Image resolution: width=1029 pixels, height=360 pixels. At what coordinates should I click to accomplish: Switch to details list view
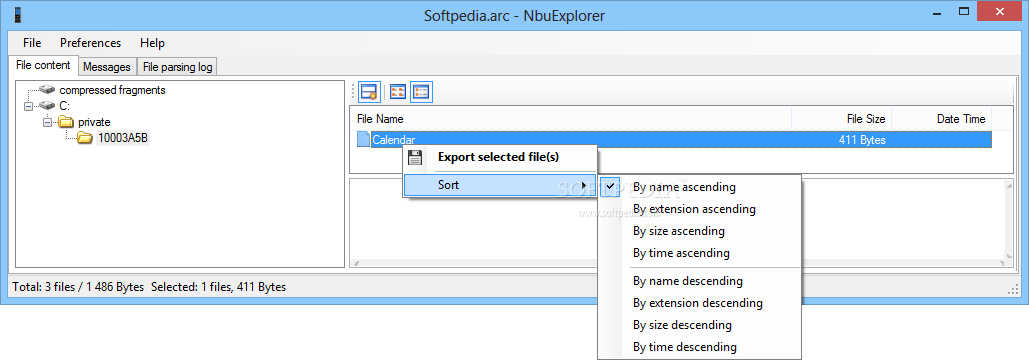(421, 92)
